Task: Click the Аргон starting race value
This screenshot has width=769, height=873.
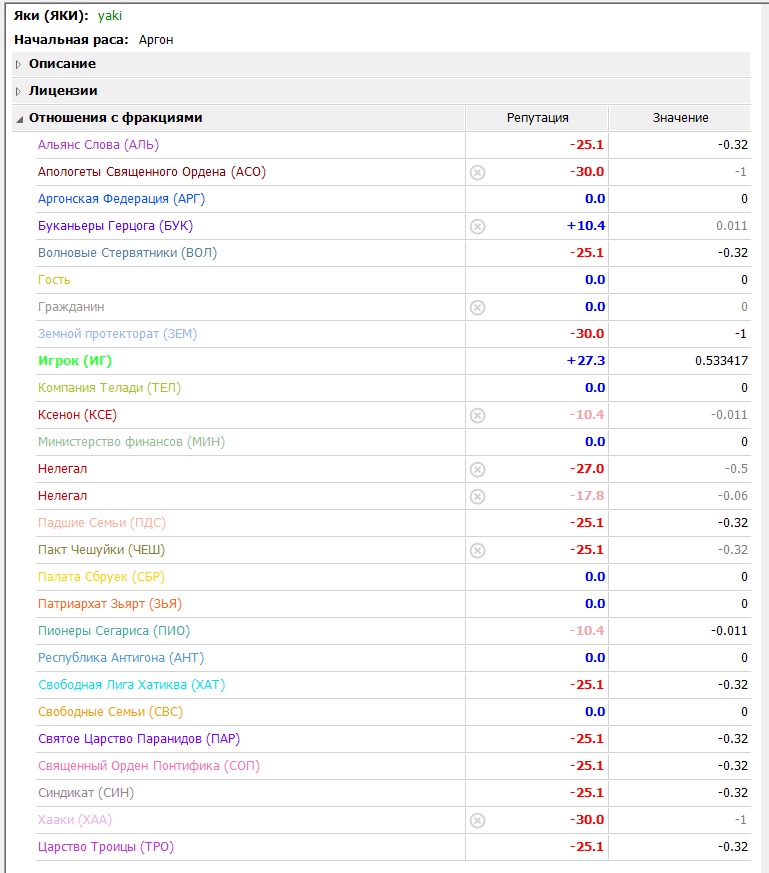Action: (x=156, y=40)
